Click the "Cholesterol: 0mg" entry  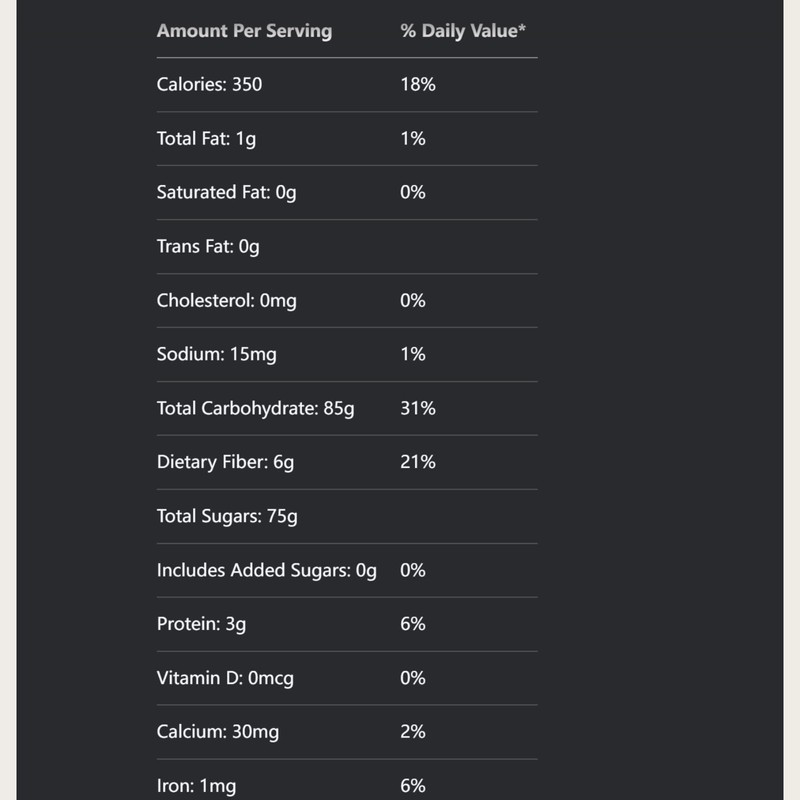click(x=226, y=300)
